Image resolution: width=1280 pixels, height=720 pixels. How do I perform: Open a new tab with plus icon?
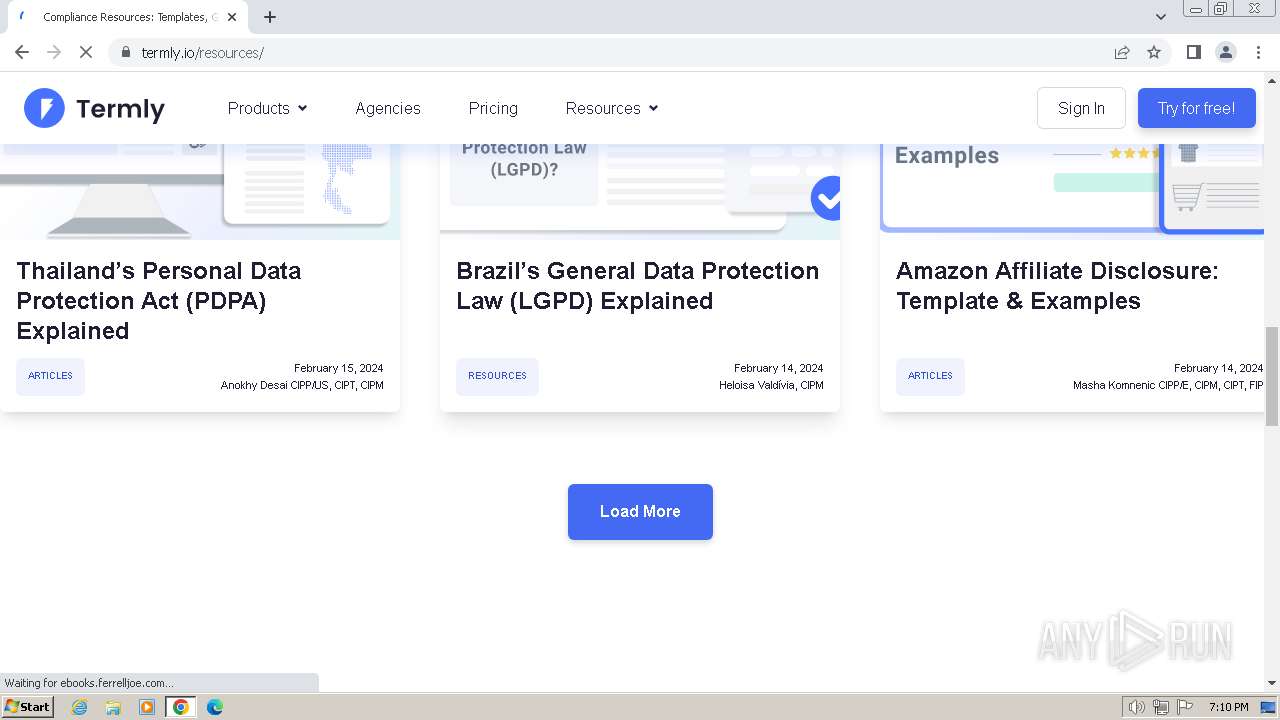pos(270,17)
